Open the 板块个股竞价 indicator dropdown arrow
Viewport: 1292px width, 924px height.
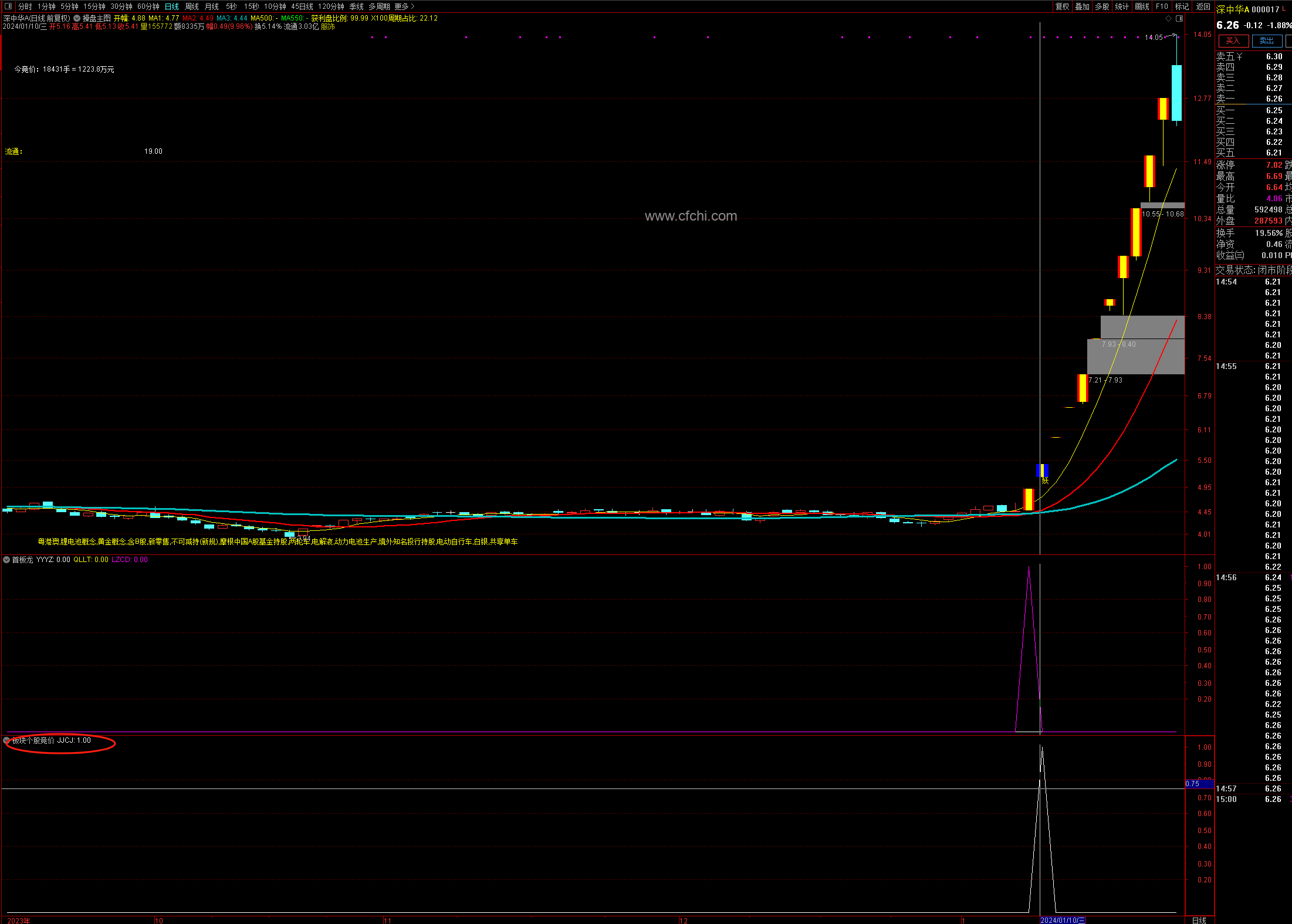(6, 740)
